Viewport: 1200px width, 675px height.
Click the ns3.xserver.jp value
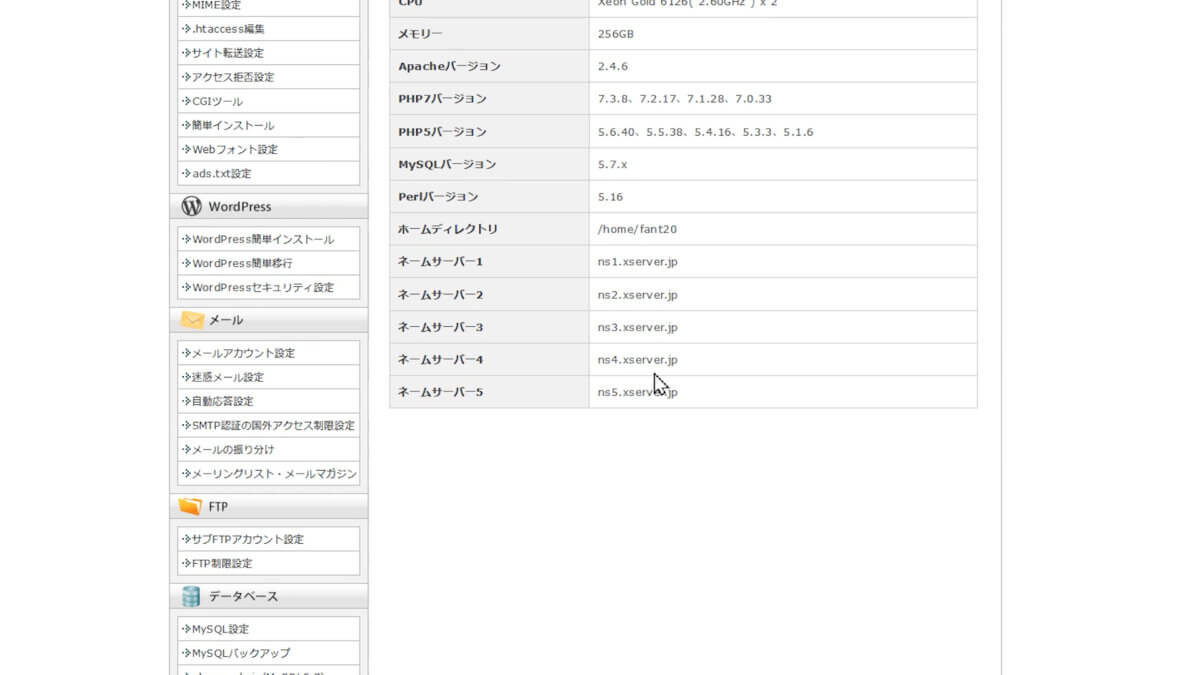click(x=638, y=327)
